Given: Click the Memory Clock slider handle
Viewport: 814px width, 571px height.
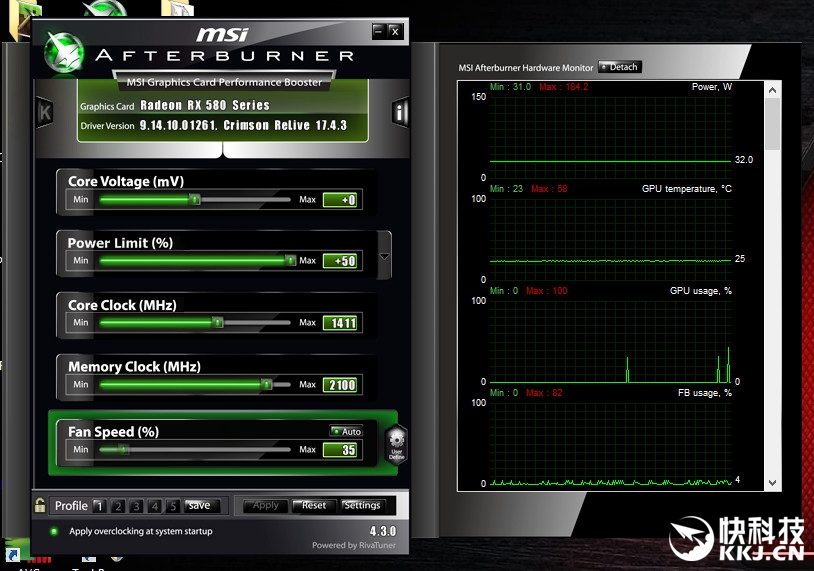Looking at the screenshot, I should click(x=266, y=385).
